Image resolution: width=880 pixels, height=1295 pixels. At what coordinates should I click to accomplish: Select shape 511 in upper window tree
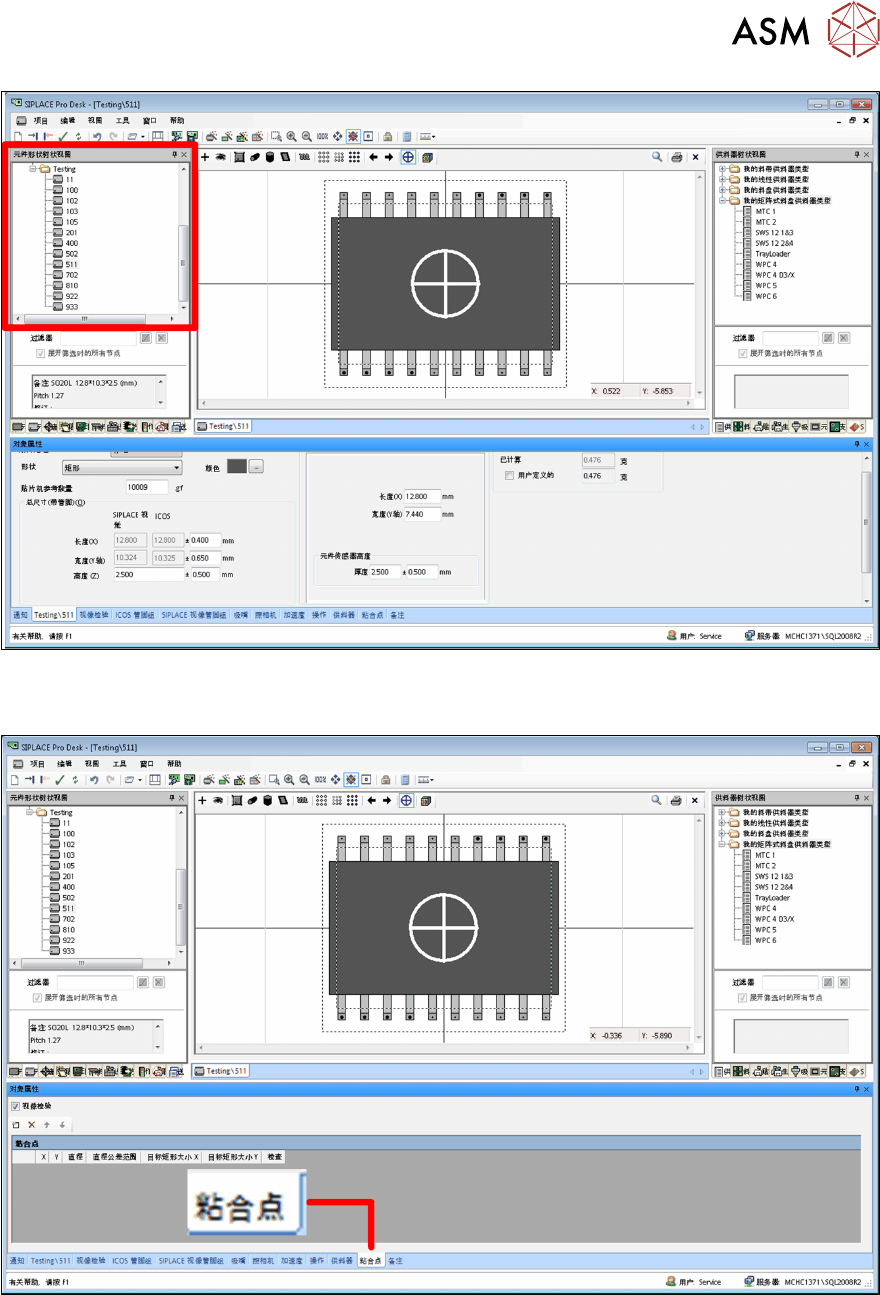pyautogui.click(x=72, y=264)
